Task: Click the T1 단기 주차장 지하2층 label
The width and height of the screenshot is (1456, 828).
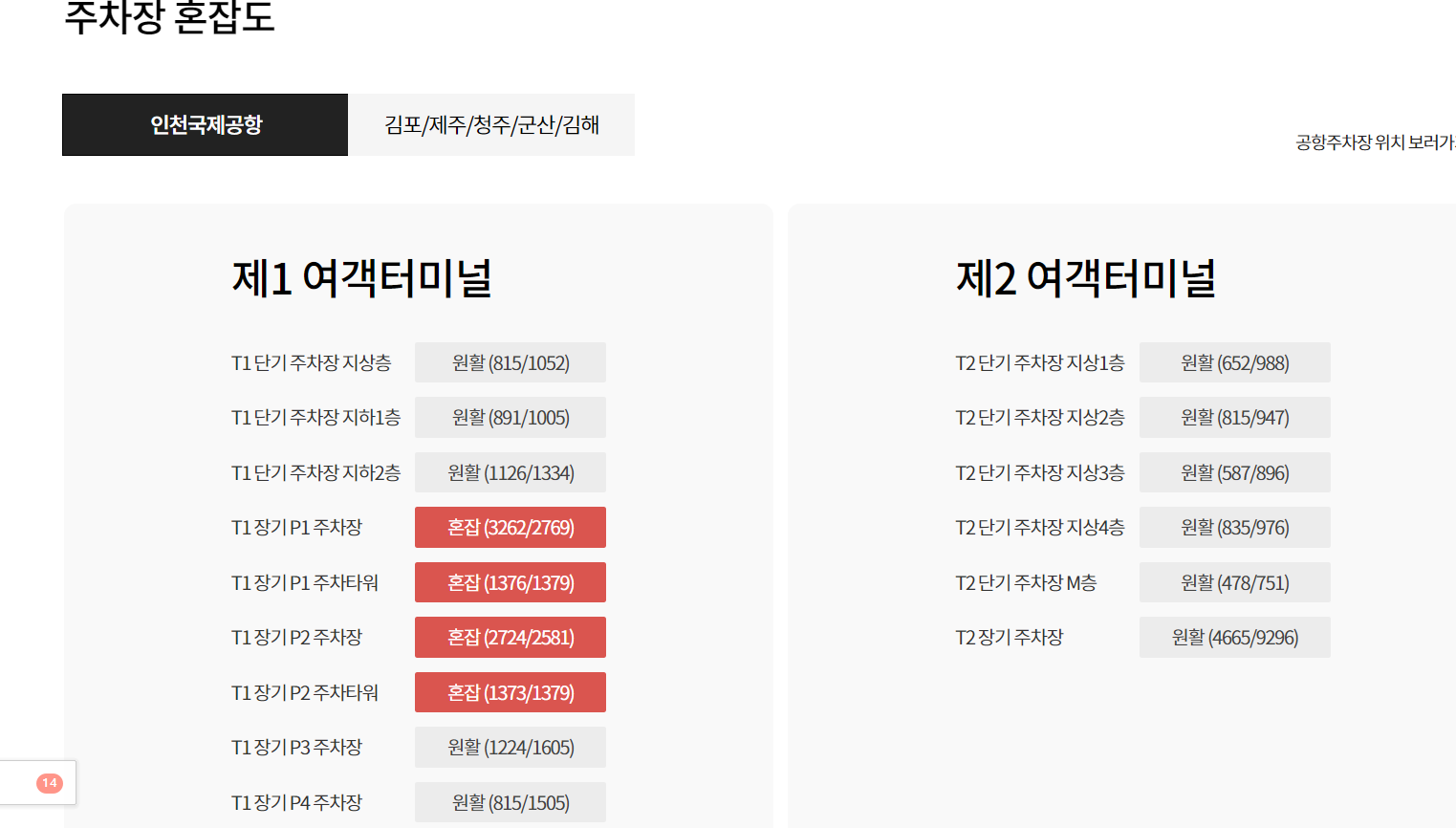Action: (x=316, y=473)
